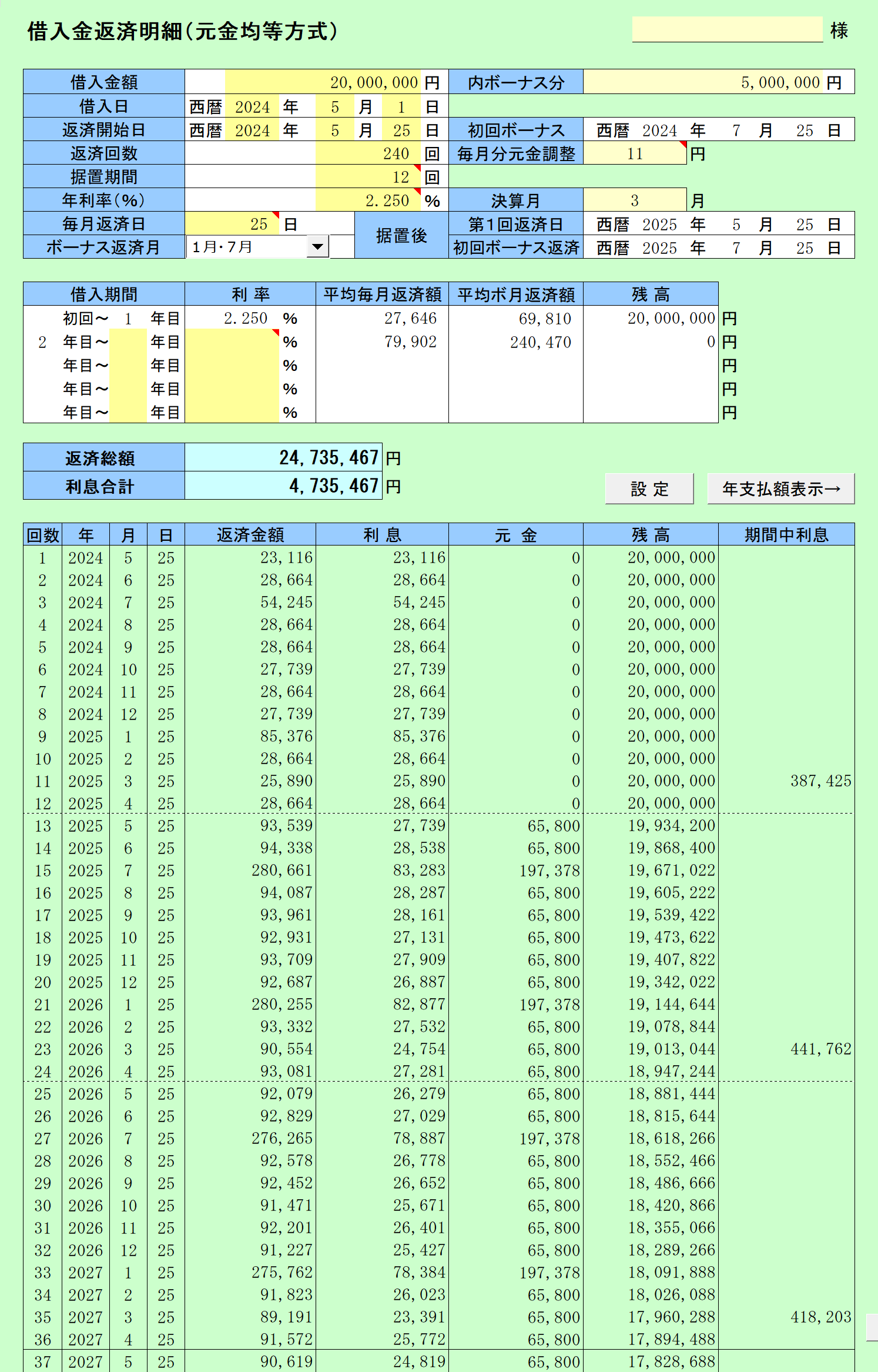Click the 元金 197,378 in row 21

click(x=549, y=1004)
